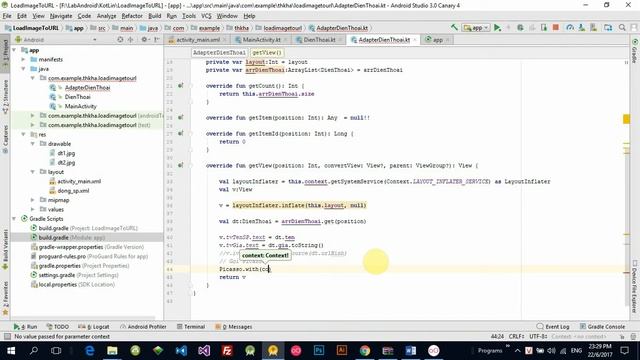Click the Debug app bug icon
The height and width of the screenshot is (360, 640).
(520, 27)
